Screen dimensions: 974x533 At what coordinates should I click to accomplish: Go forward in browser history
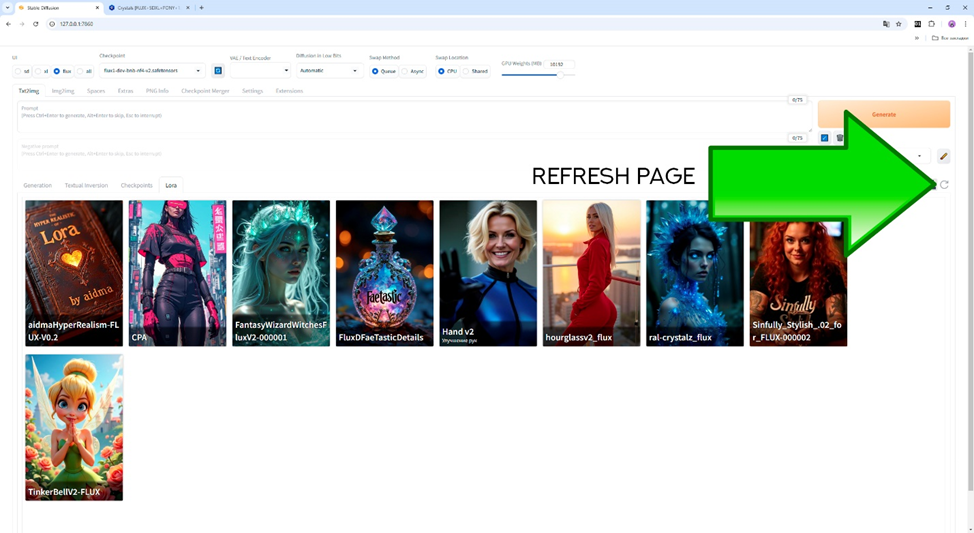22,24
